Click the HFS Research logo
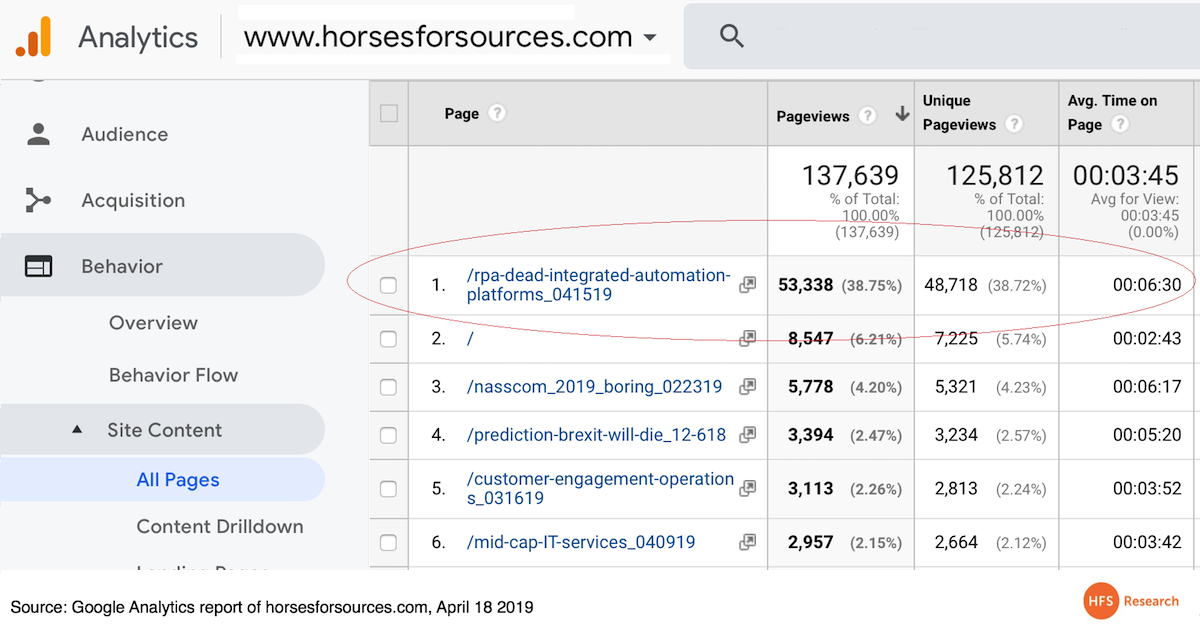The height and width of the screenshot is (626, 1200). (x=1132, y=600)
